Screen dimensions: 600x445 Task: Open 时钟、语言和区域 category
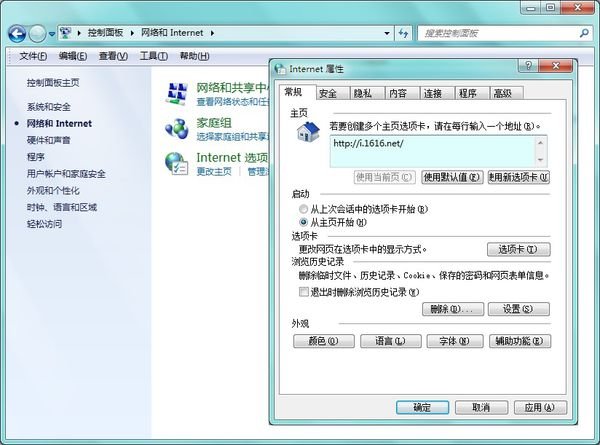(x=62, y=207)
